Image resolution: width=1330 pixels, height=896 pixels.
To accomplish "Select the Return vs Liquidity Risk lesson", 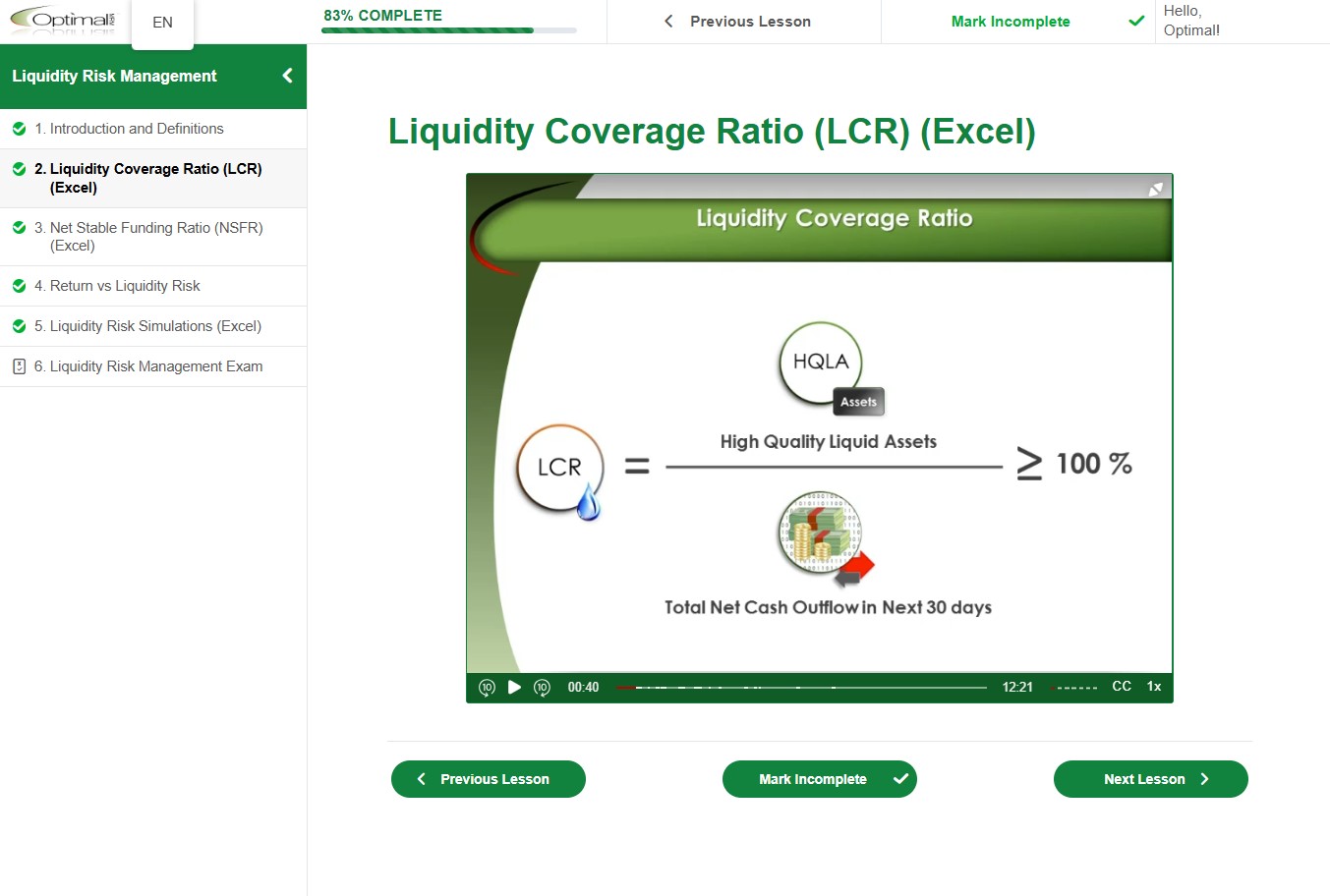I will click(x=124, y=286).
